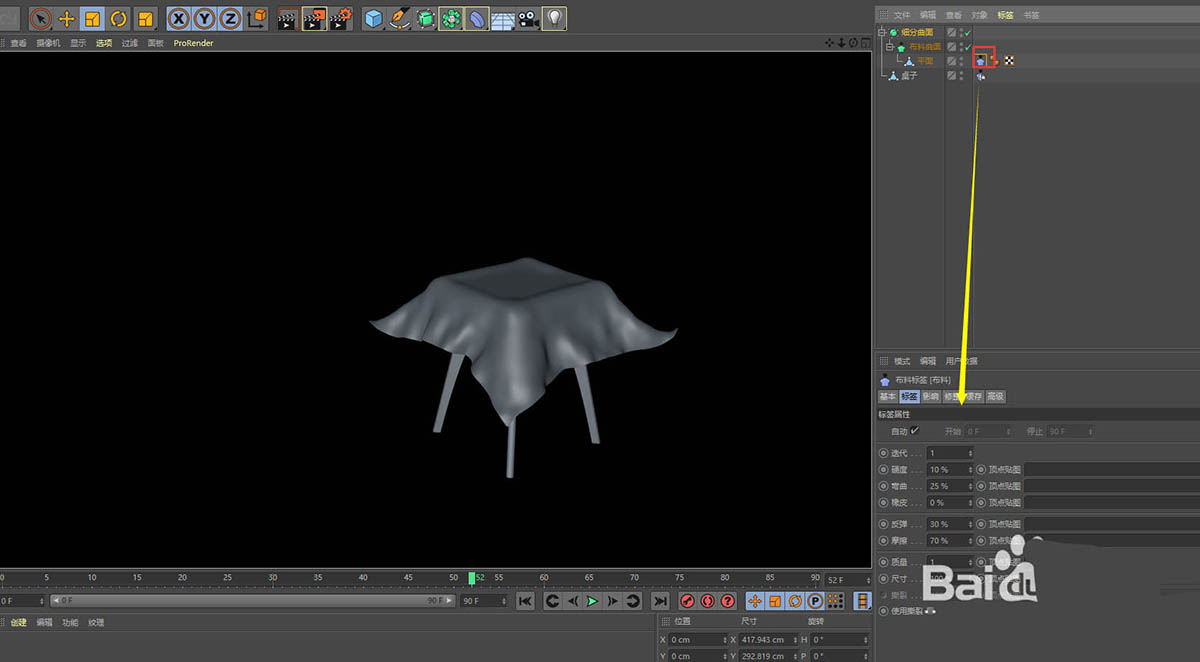Click the timeline preview range slider

[251, 601]
